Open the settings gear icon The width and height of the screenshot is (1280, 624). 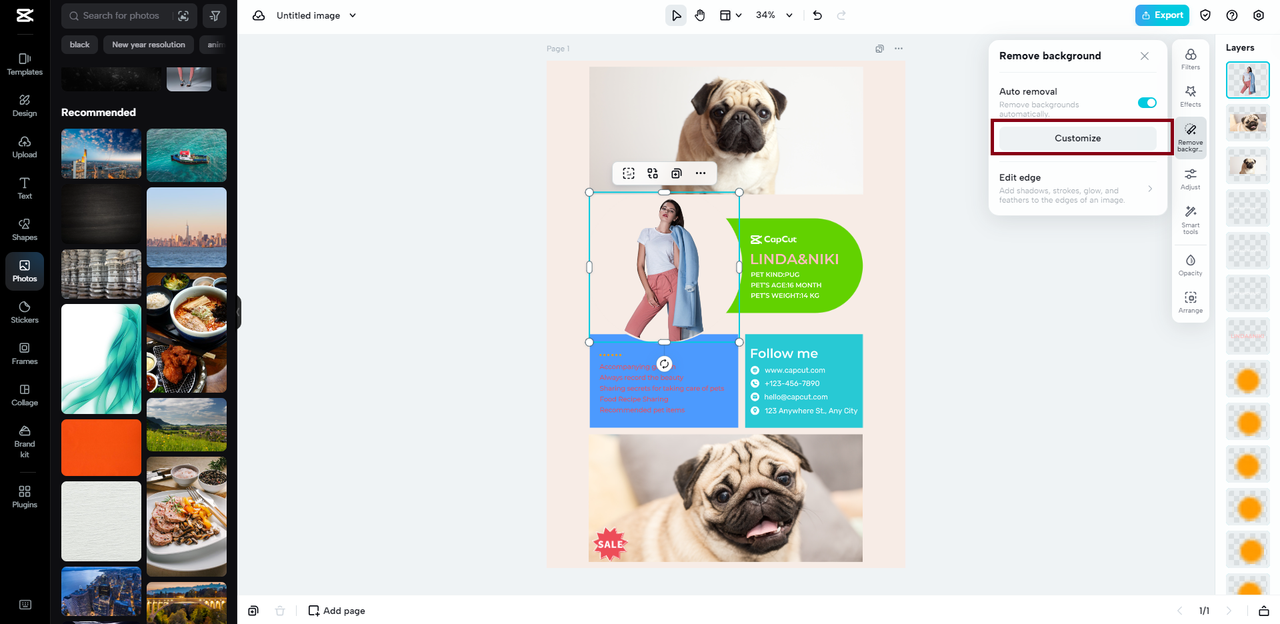(1258, 15)
